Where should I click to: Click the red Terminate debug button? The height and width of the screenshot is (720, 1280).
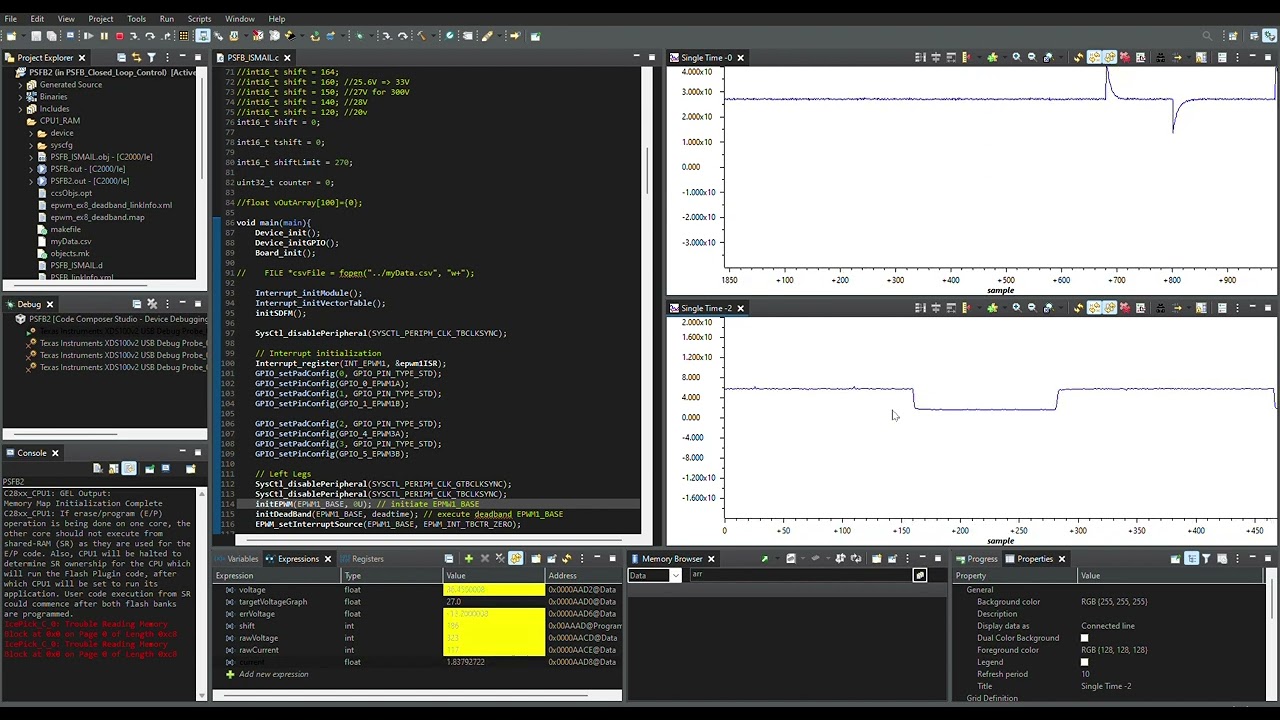pos(119,36)
